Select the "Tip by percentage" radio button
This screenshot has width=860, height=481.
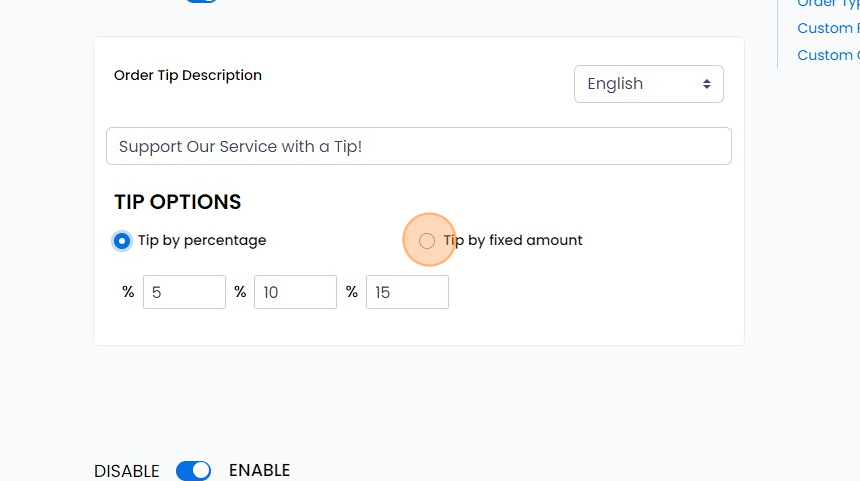122,241
